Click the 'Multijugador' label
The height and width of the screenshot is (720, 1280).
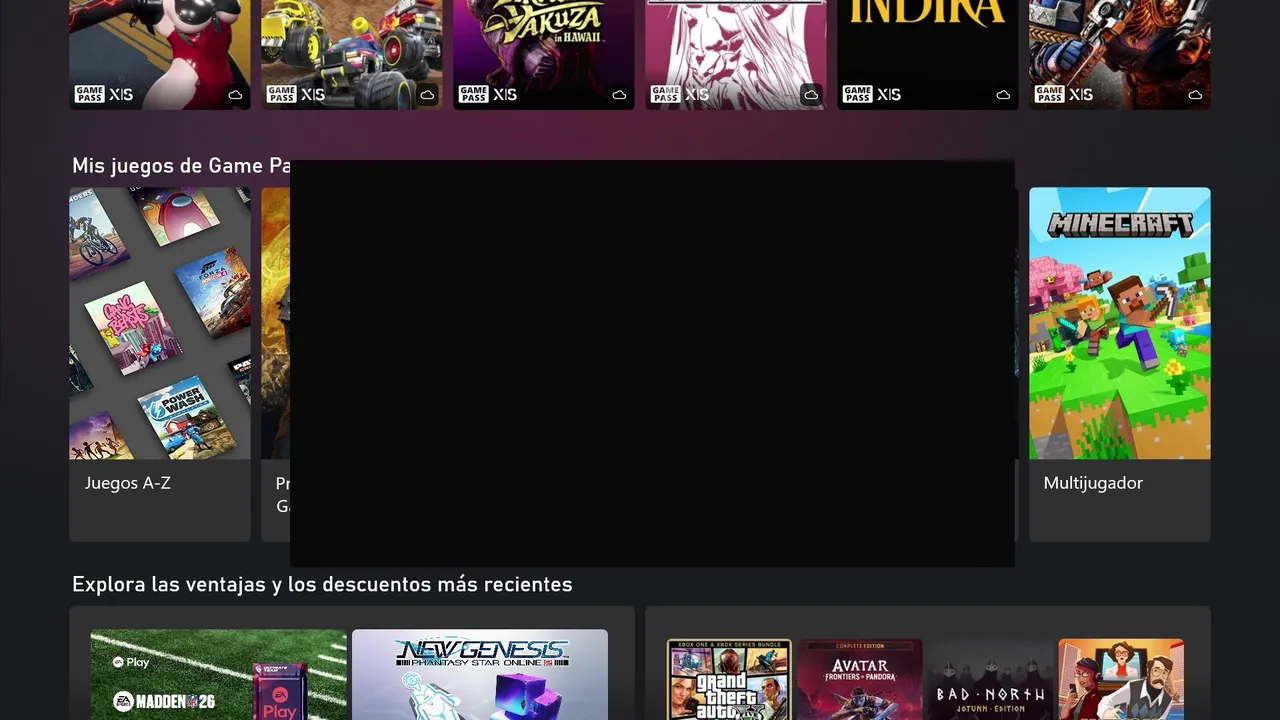1093,483
